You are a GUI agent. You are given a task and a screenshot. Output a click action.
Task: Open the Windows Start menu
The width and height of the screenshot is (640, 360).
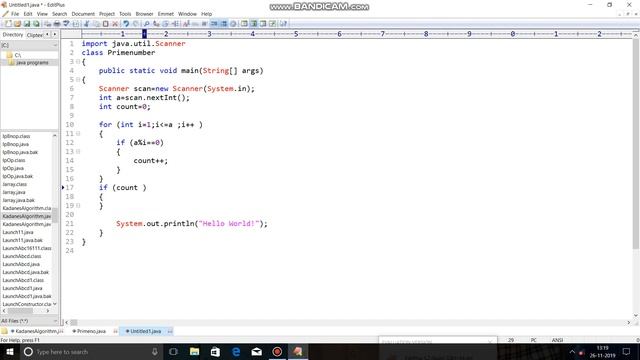pos(10,351)
